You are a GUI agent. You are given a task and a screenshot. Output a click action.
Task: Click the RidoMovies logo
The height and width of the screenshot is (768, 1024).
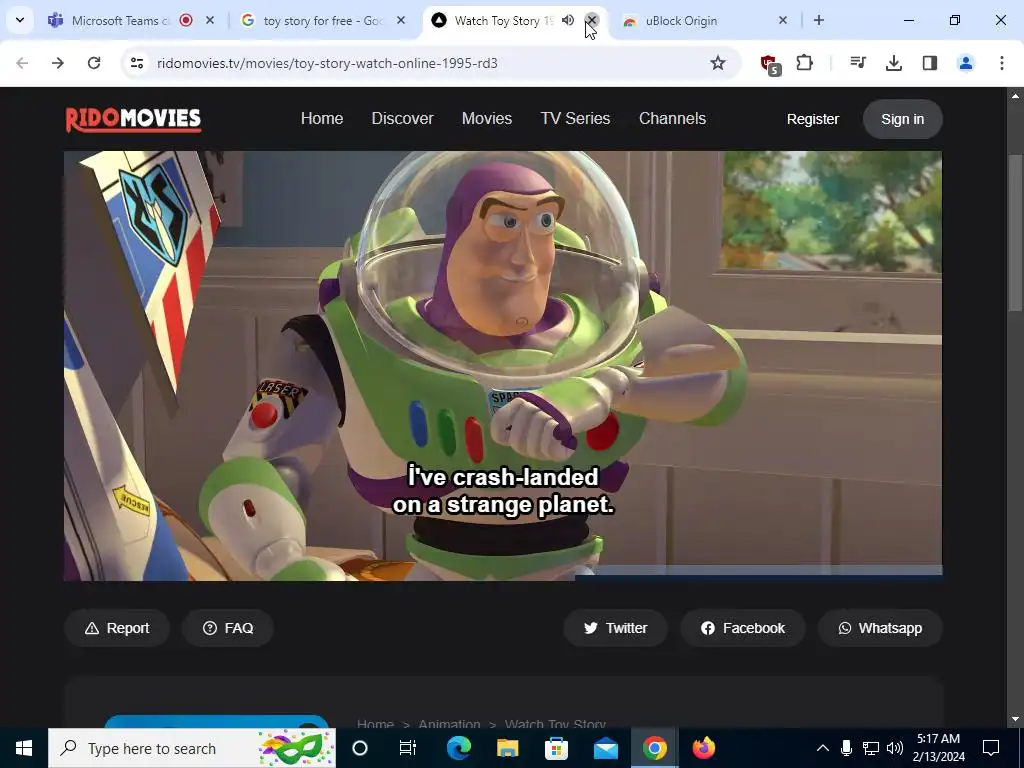pyautogui.click(x=133, y=119)
